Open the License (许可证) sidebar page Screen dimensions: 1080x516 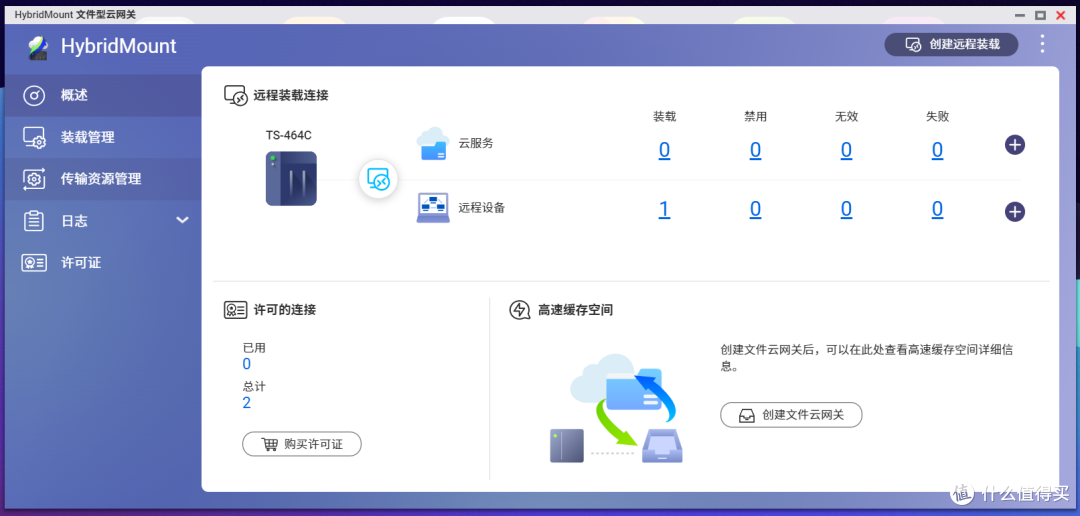103,262
